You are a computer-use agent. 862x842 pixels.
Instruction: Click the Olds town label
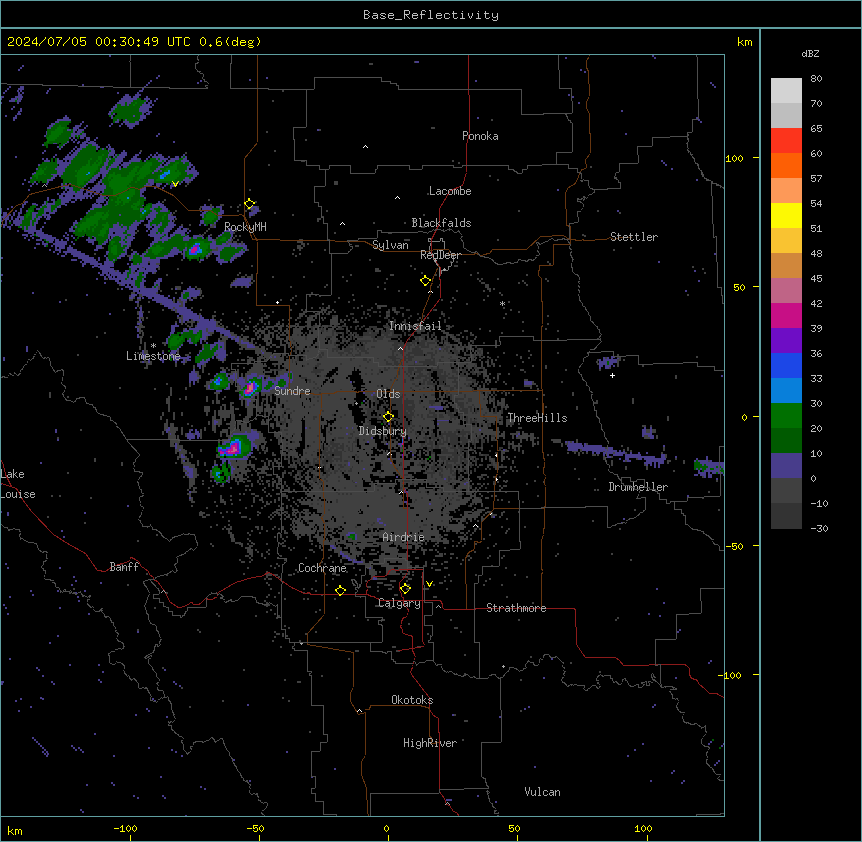tap(388, 394)
